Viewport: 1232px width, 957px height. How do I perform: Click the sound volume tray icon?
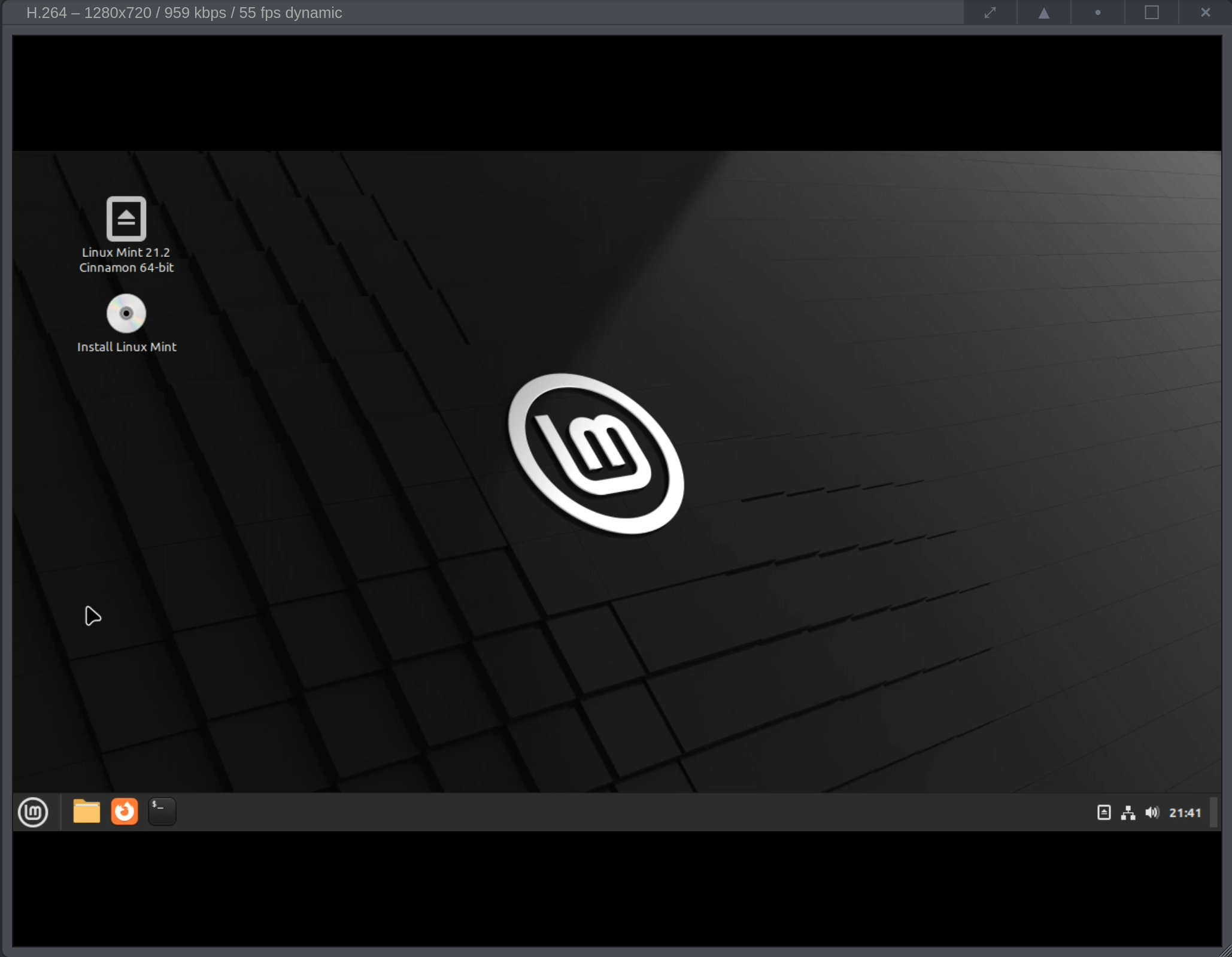1152,813
